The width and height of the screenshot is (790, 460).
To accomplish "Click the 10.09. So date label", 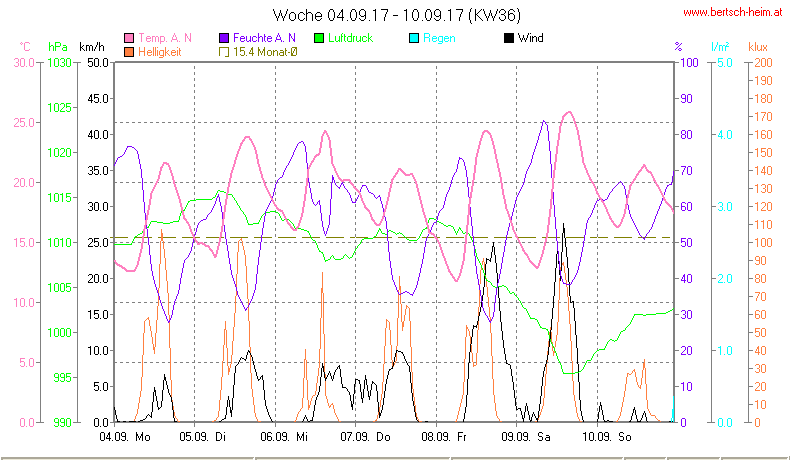I will tap(607, 437).
